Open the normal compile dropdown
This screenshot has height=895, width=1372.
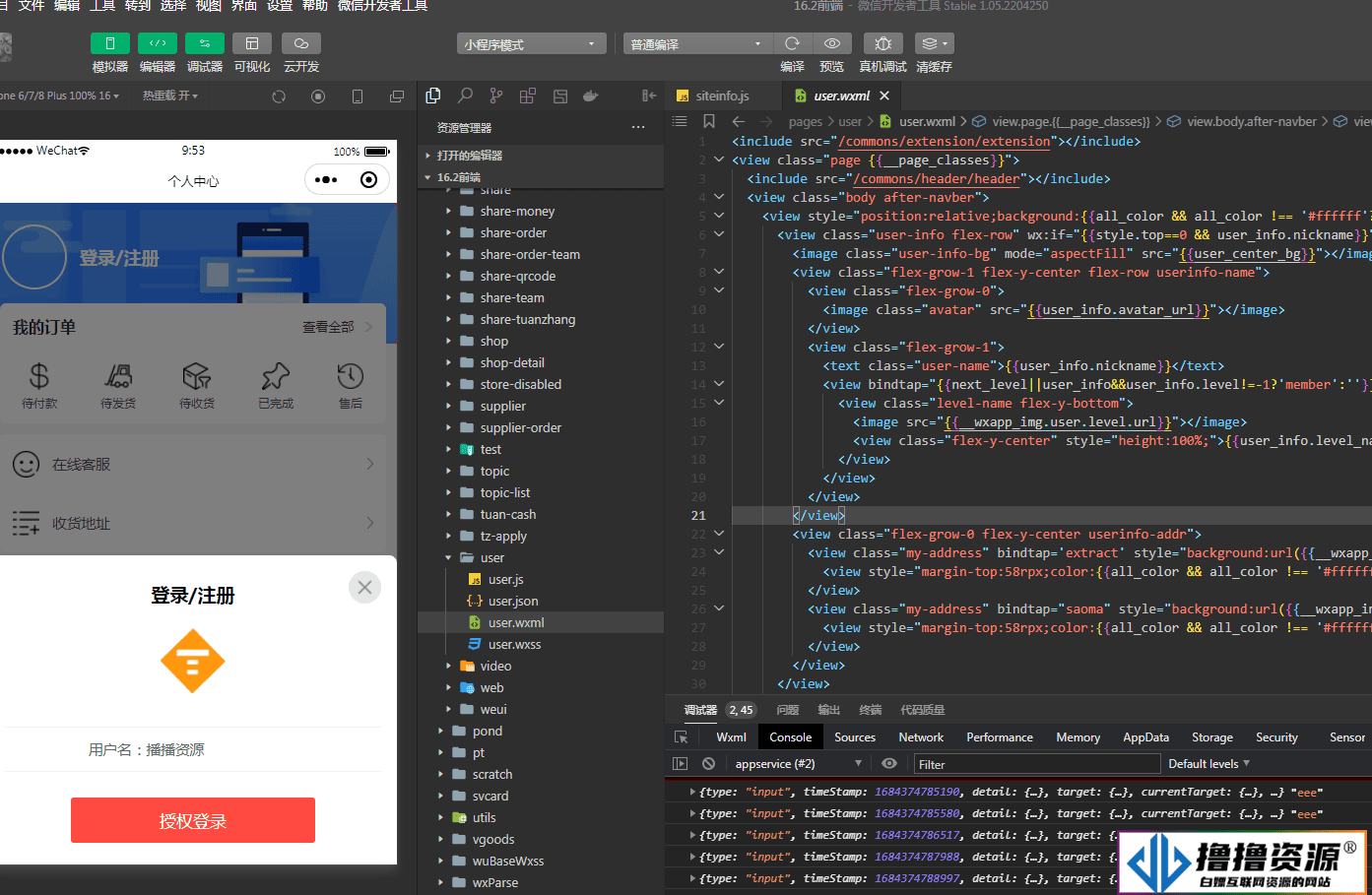[696, 44]
